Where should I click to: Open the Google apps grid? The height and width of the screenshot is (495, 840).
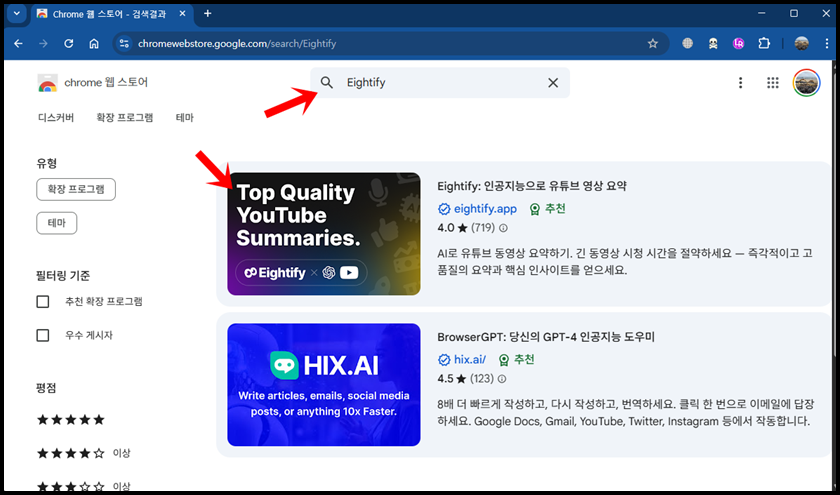(x=772, y=82)
